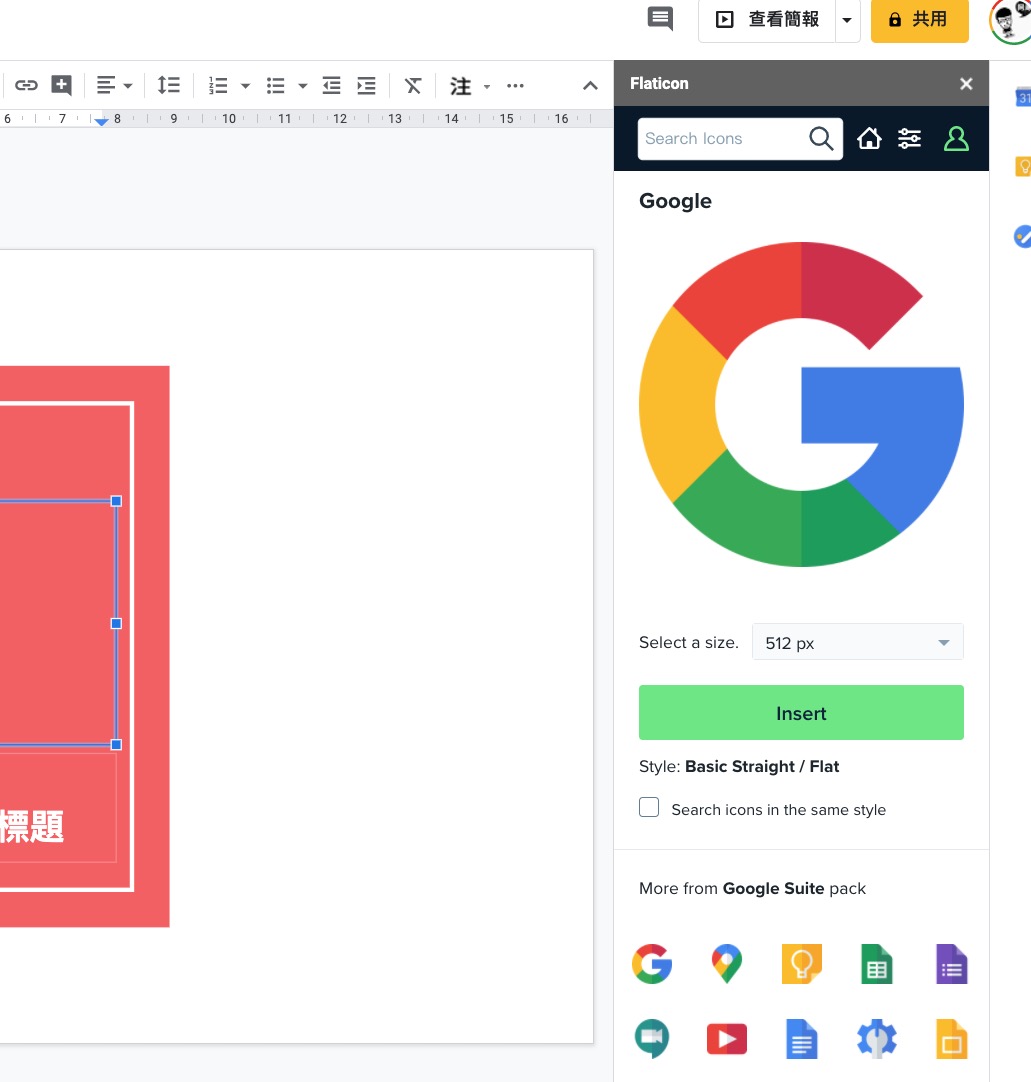Image resolution: width=1031 pixels, height=1082 pixels.
Task: Enable Search icons in the same style
Action: [x=649, y=808]
